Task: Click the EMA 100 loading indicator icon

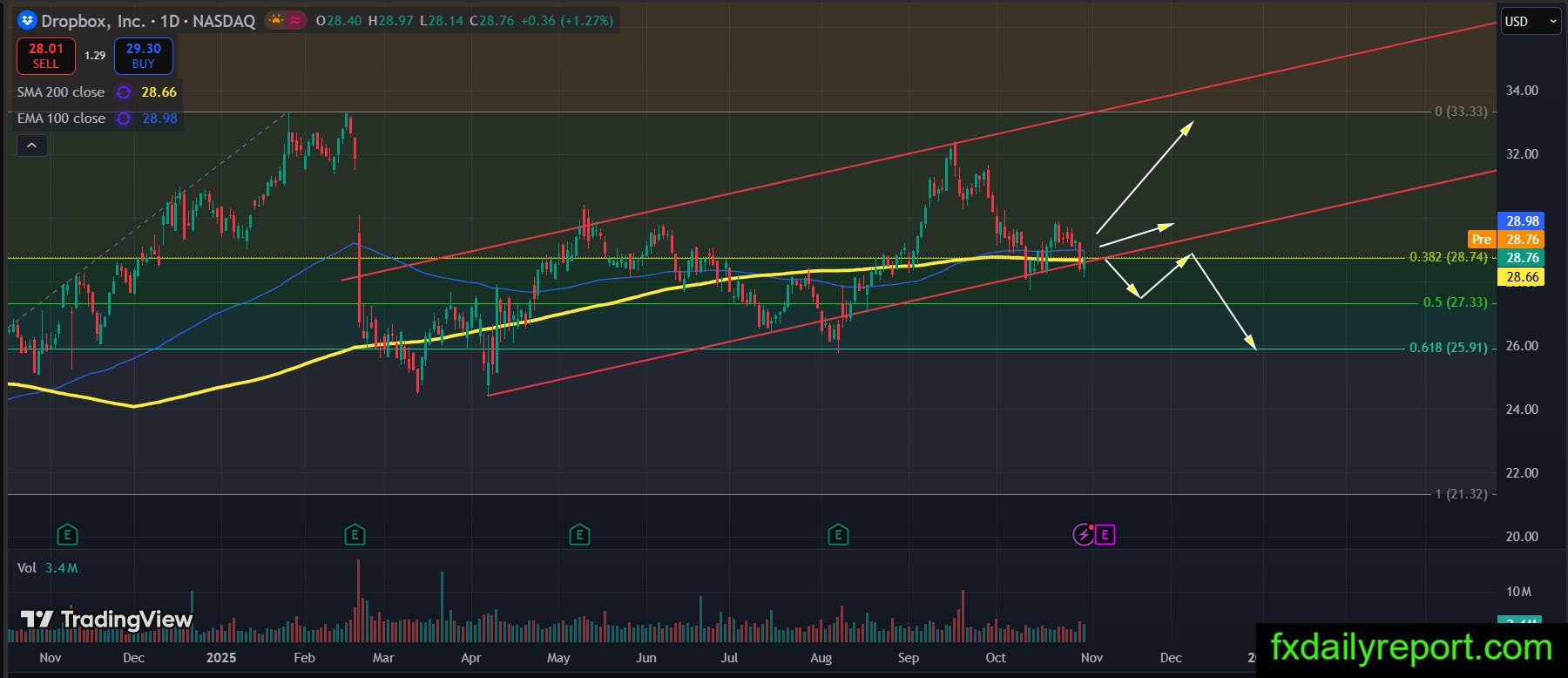Action: pos(125,119)
